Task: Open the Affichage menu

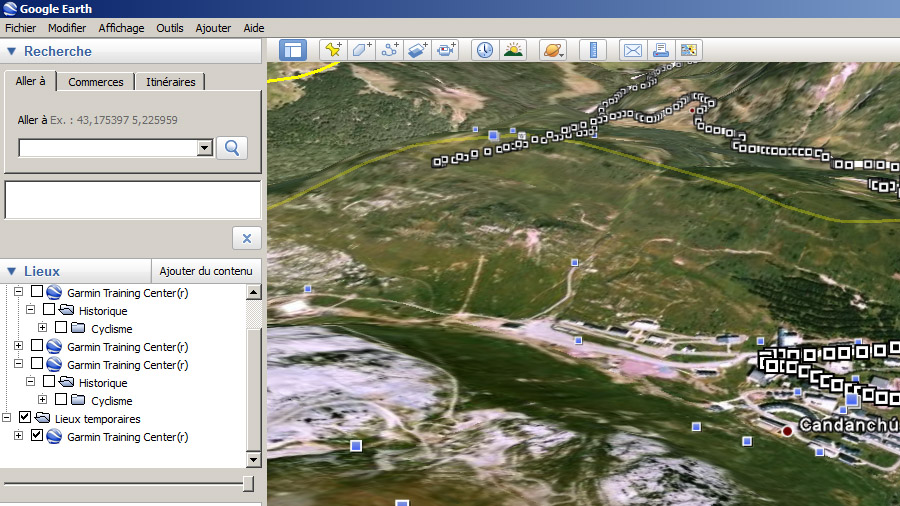Action: pos(121,28)
